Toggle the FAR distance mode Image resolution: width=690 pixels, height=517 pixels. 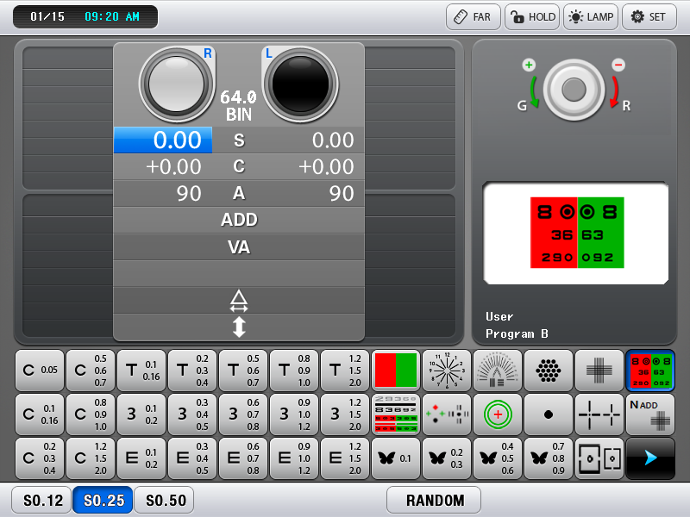click(472, 17)
